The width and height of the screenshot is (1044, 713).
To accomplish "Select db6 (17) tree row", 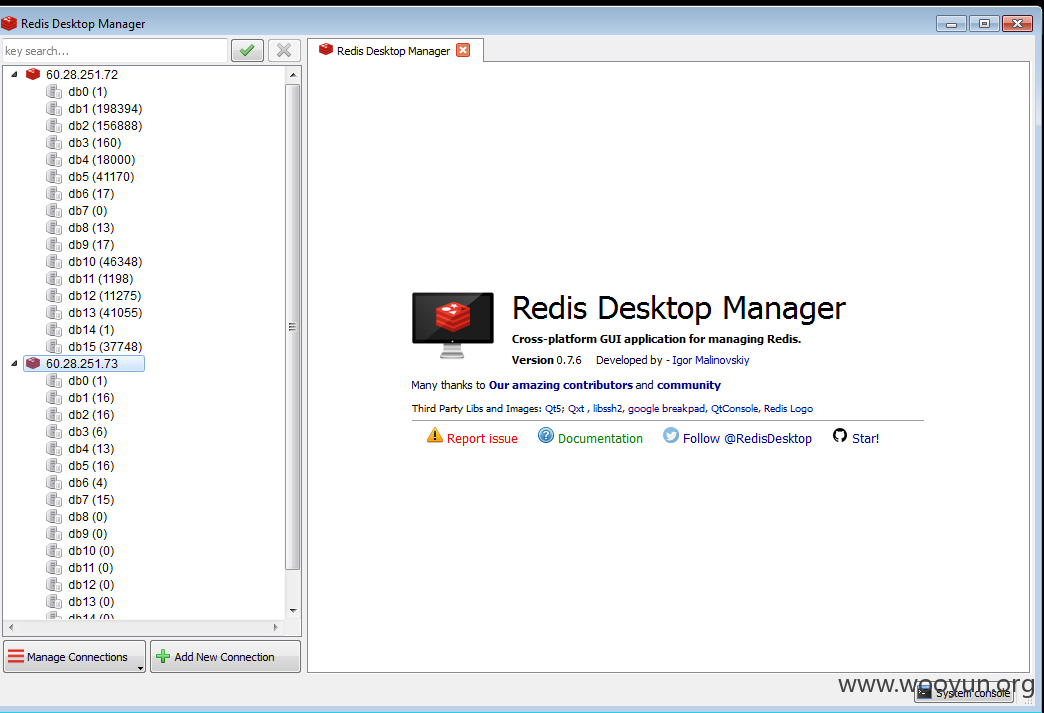I will click(x=91, y=193).
